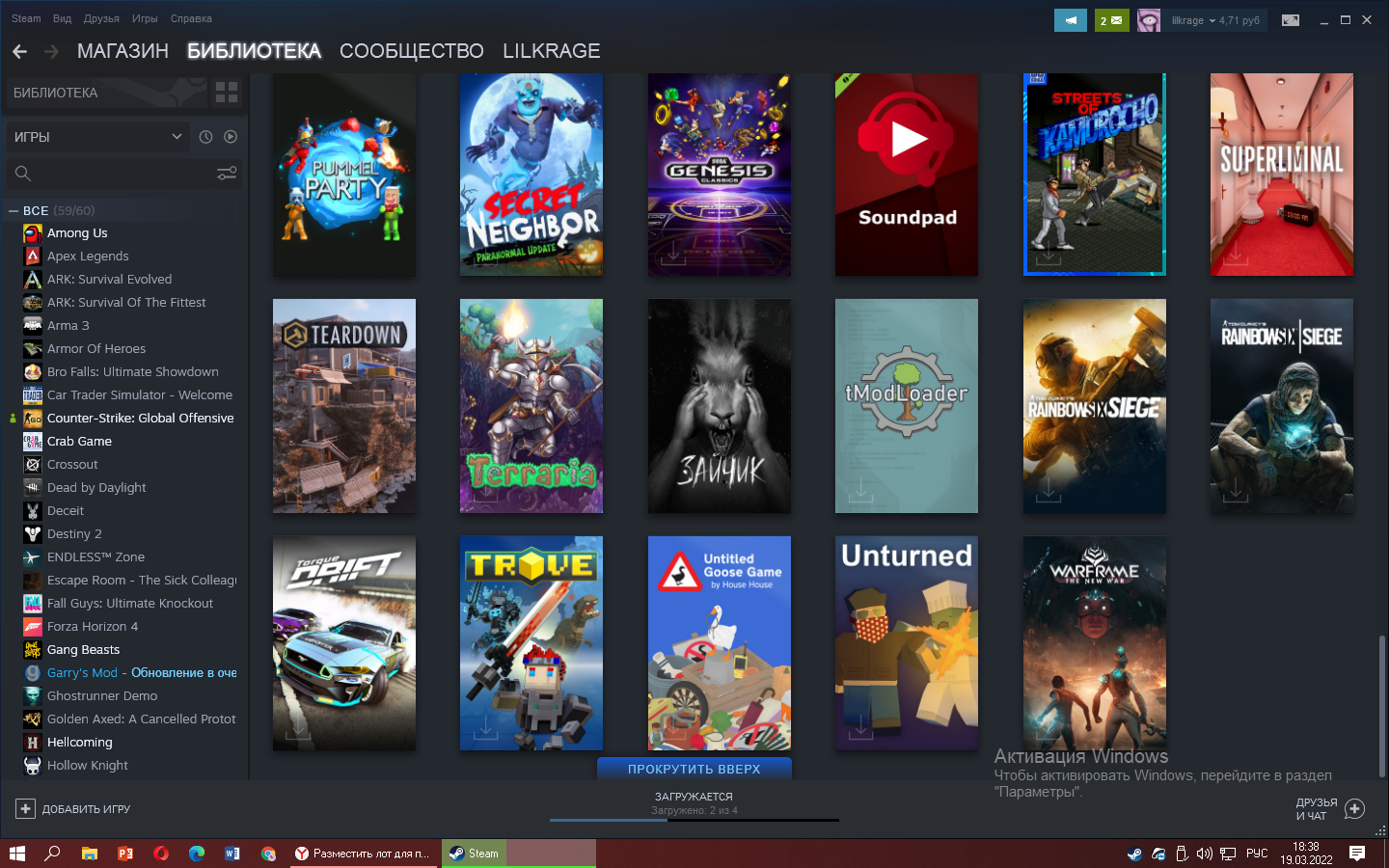
Task: Click the Crab Game list icon
Action: click(33, 441)
